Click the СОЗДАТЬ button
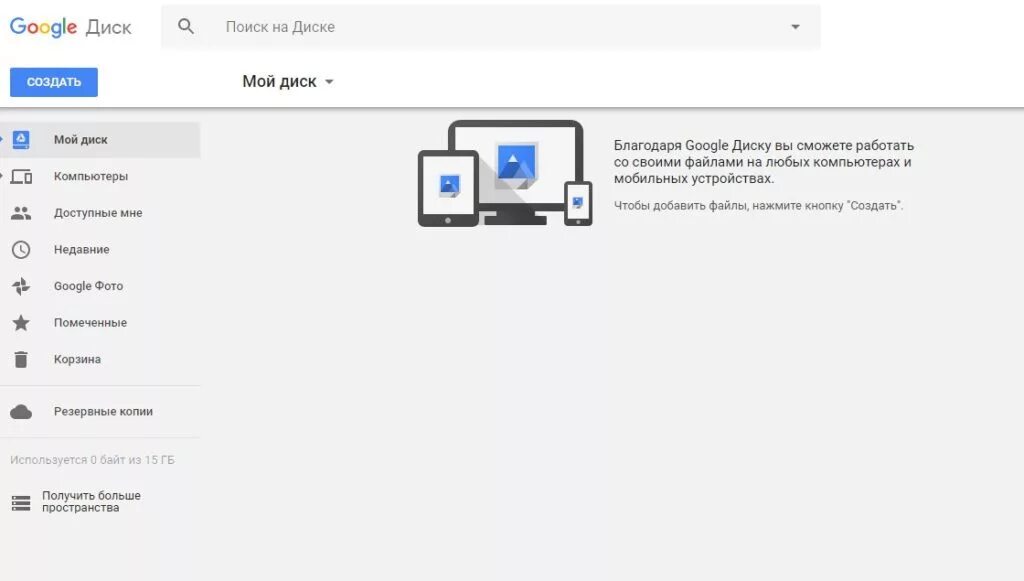The image size is (1024, 581). coord(54,82)
